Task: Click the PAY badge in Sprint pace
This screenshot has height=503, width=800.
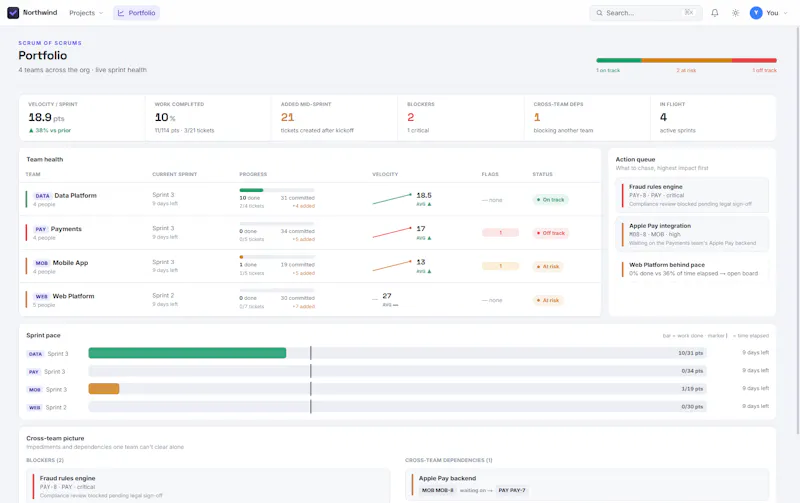Action: pos(34,372)
